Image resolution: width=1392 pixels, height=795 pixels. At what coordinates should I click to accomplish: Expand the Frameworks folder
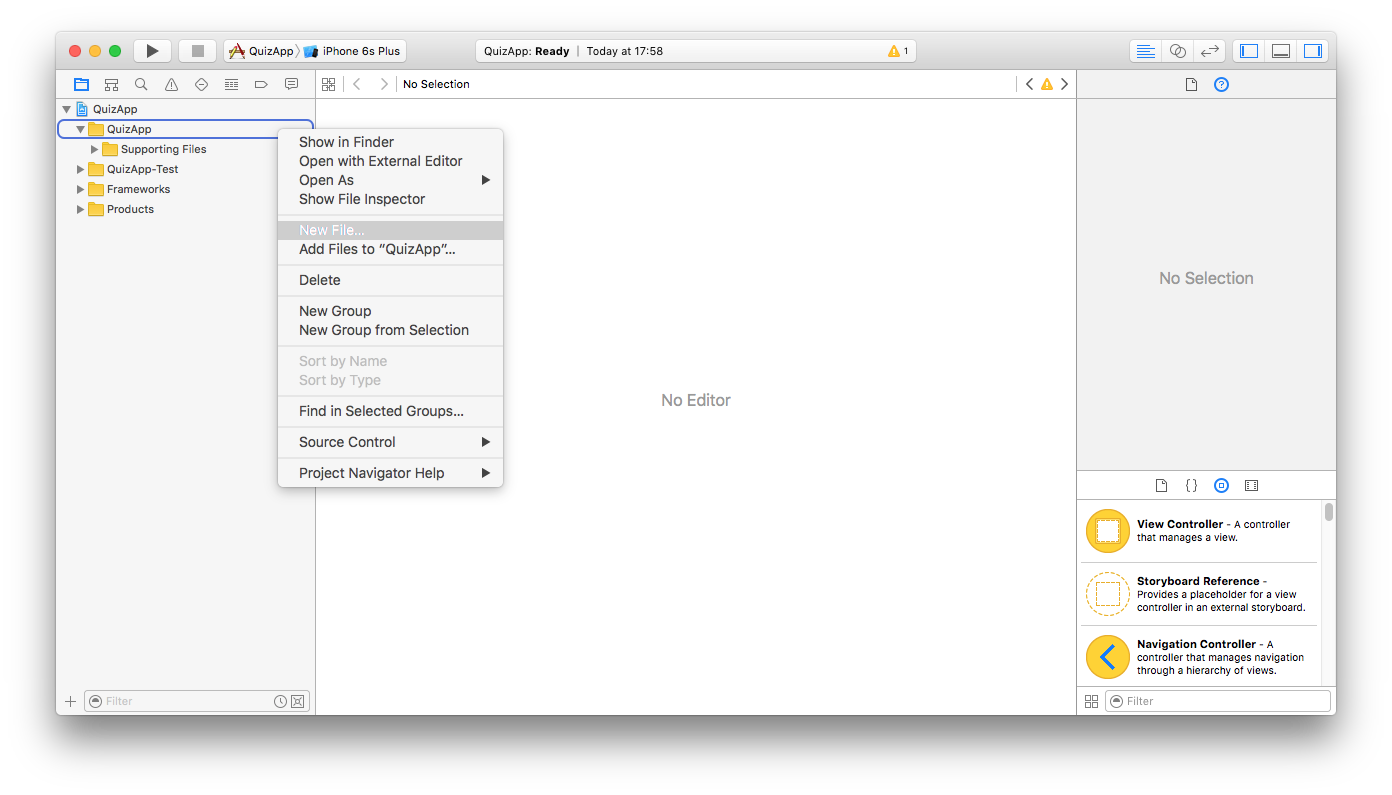tap(81, 189)
